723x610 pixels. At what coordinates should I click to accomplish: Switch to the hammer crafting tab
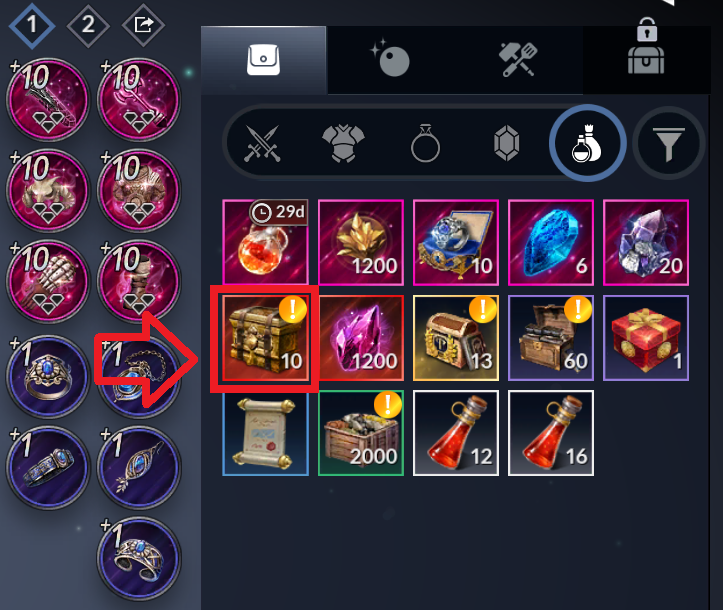pos(518,60)
